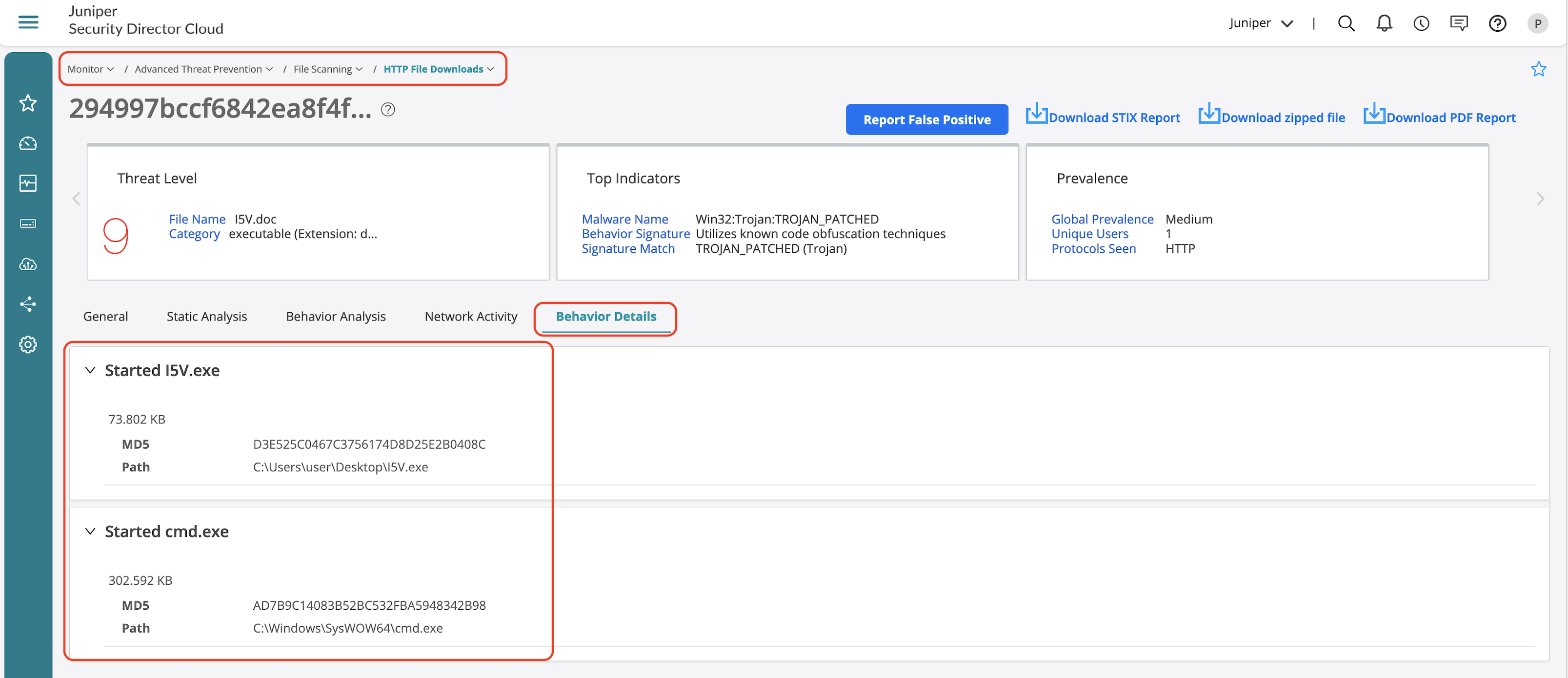1568x678 pixels.
Task: Open the notifications bell
Action: 1384,23
